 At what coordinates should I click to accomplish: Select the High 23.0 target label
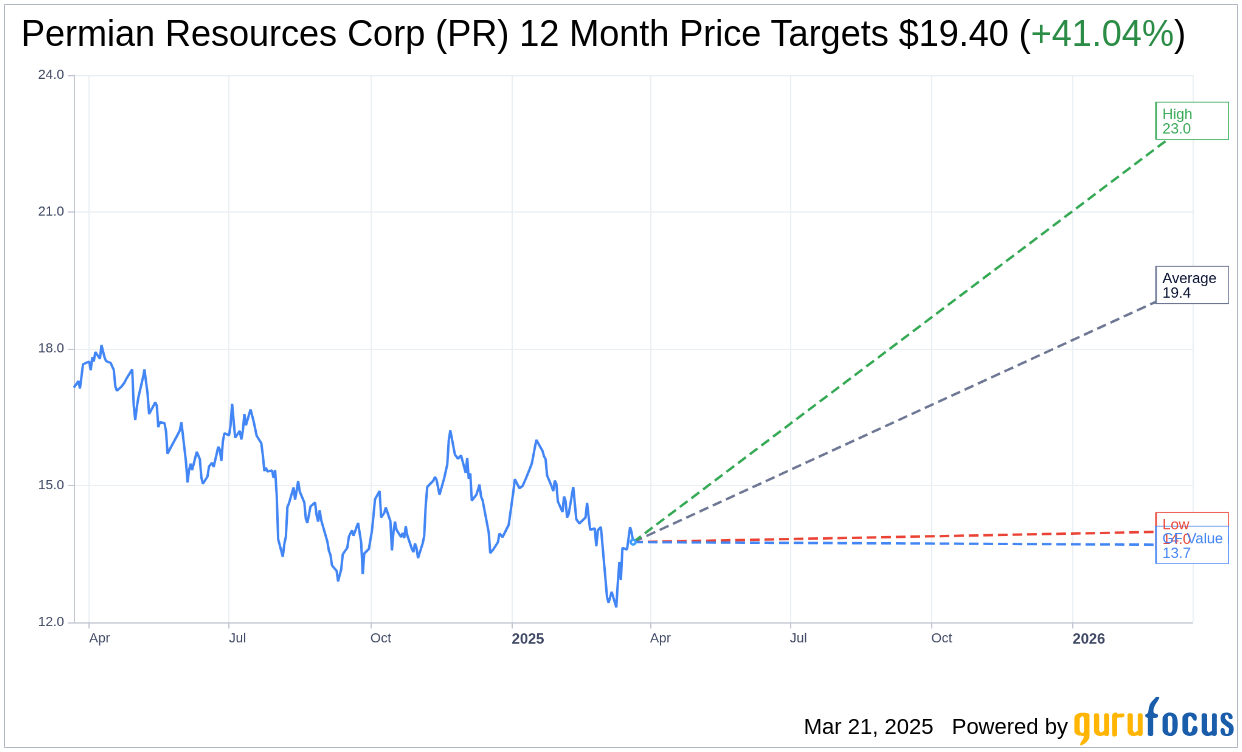tap(1191, 121)
